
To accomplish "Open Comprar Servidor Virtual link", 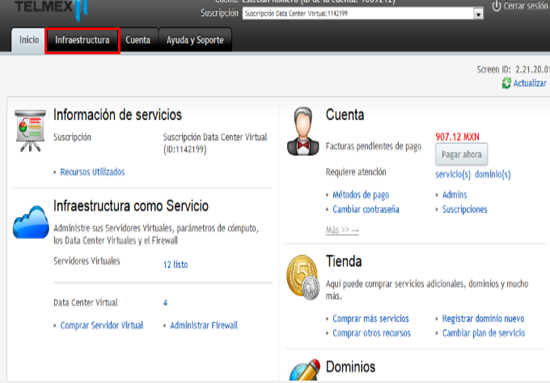I will pyautogui.click(x=102, y=325).
